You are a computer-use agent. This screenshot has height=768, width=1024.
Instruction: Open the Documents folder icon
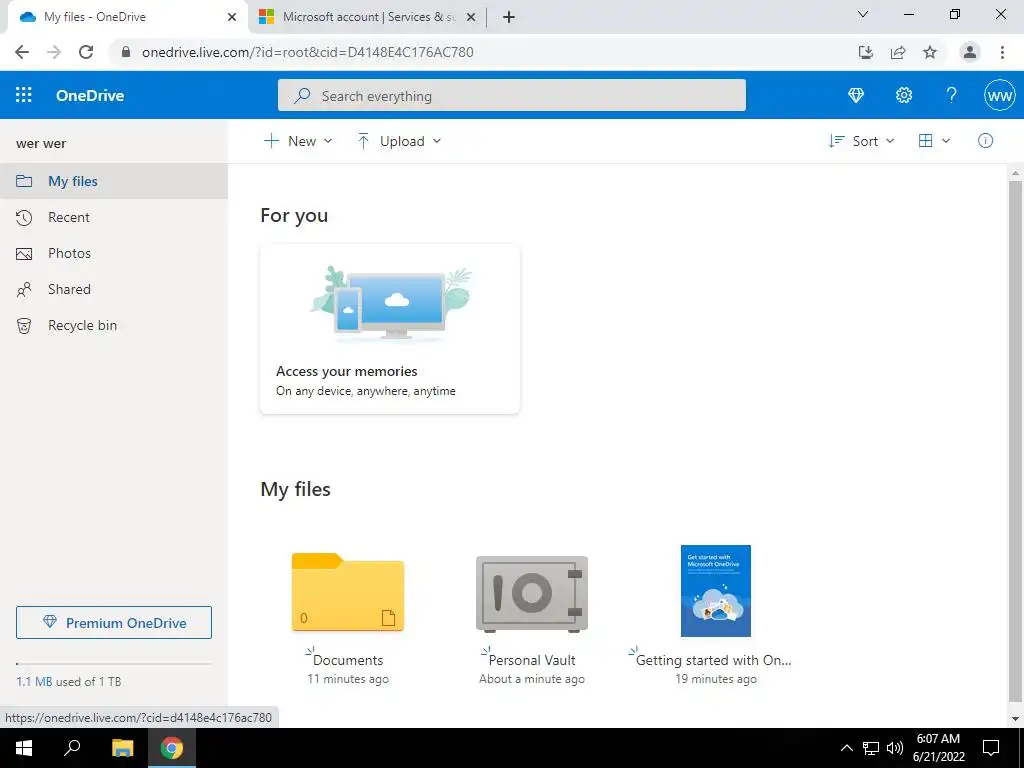[x=347, y=592]
